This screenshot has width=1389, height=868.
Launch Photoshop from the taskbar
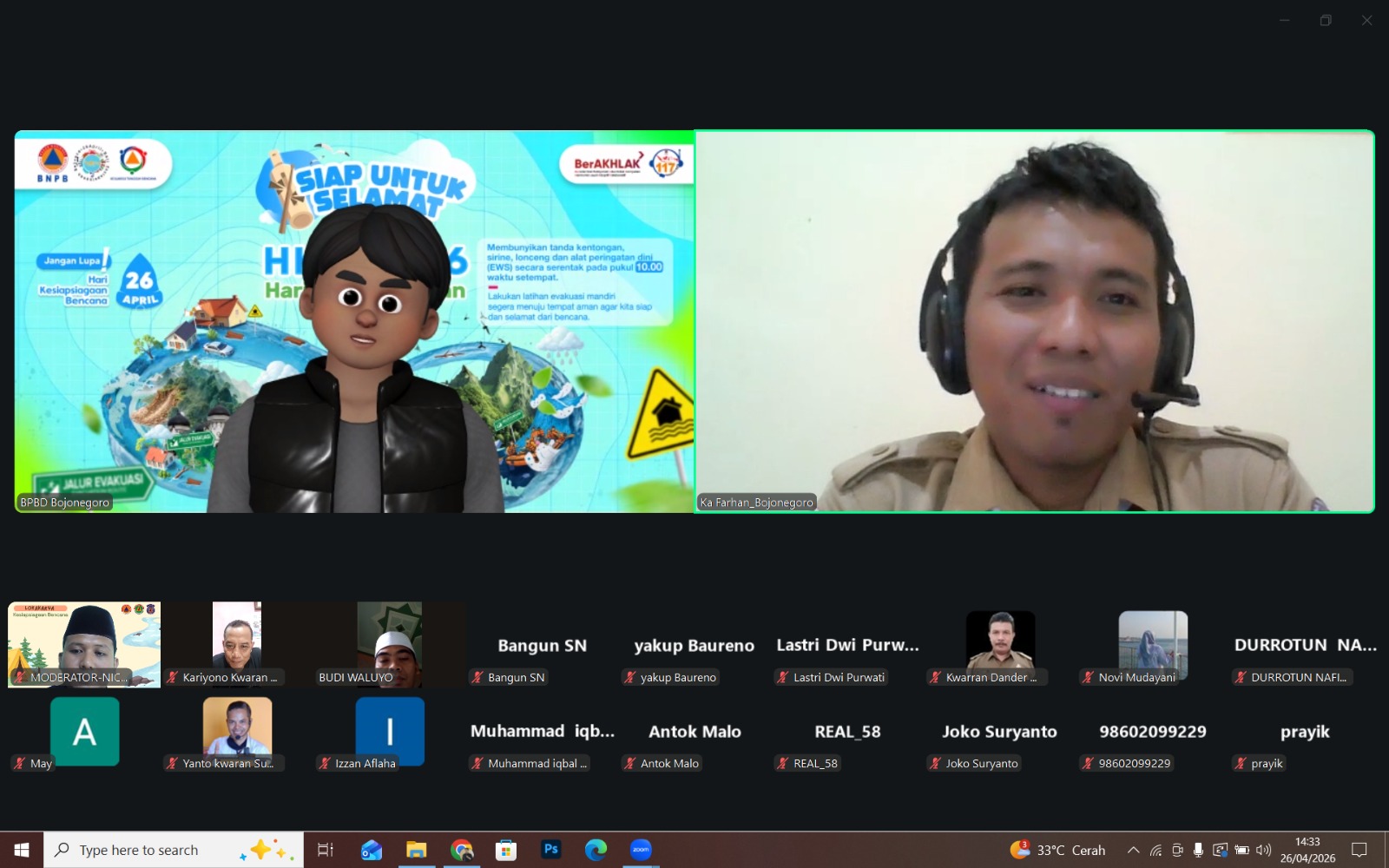click(x=550, y=850)
